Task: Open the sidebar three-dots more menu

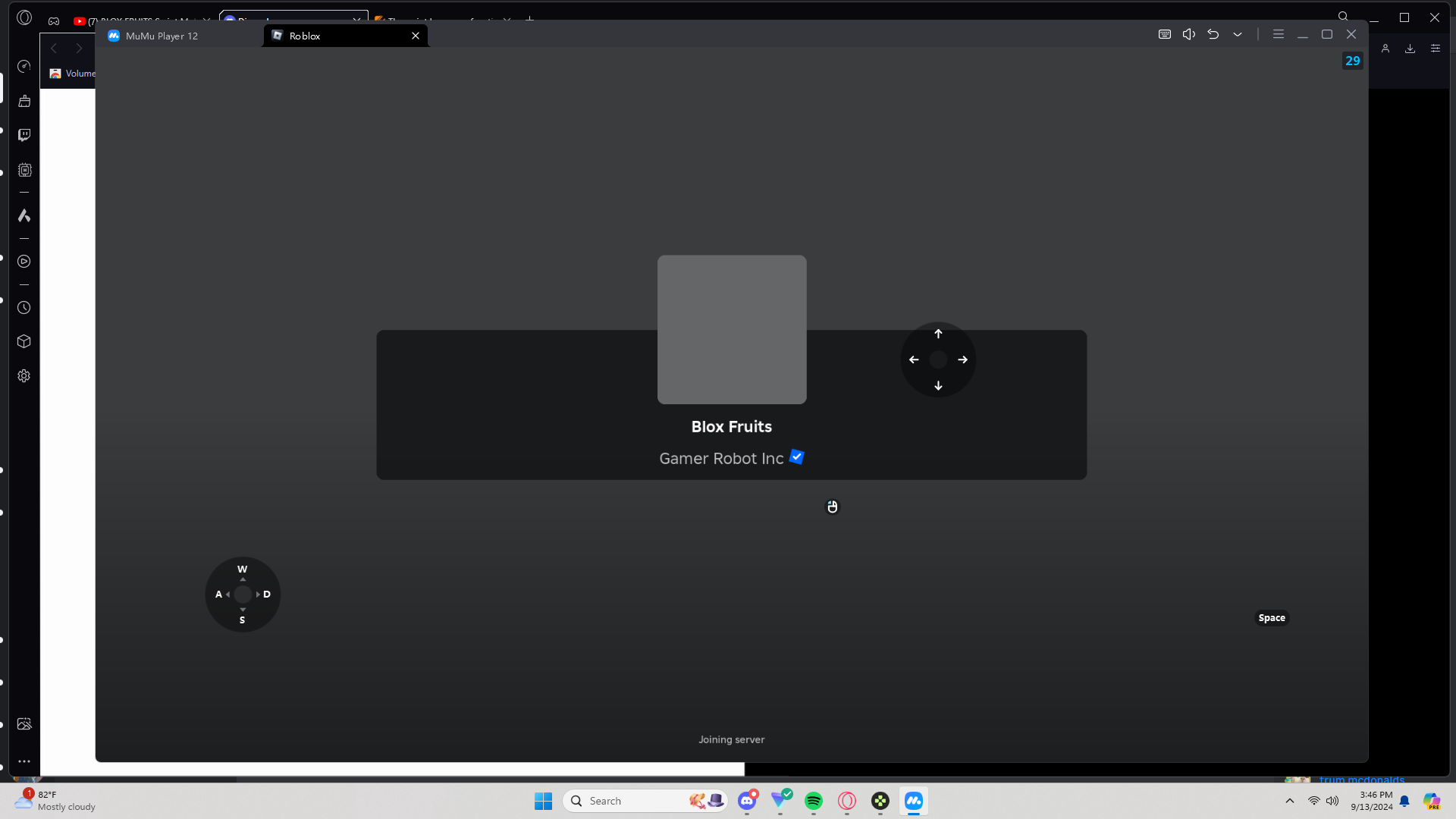Action: click(x=24, y=761)
